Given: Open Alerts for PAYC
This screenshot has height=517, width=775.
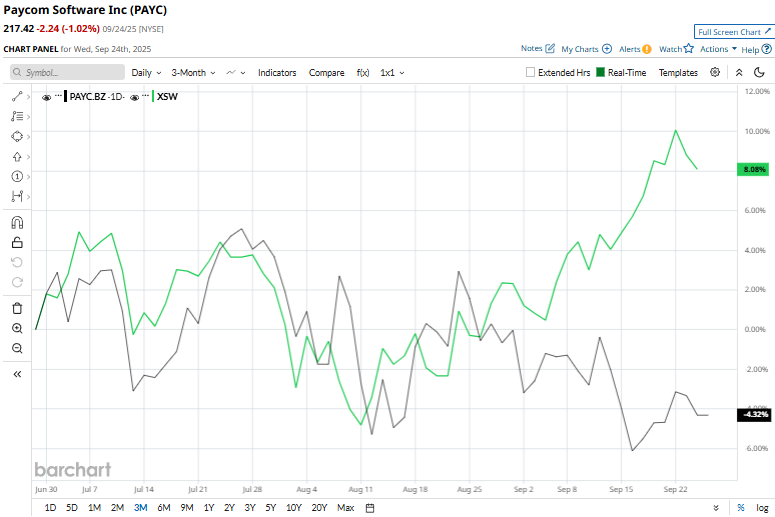Looking at the screenshot, I should 635,49.
